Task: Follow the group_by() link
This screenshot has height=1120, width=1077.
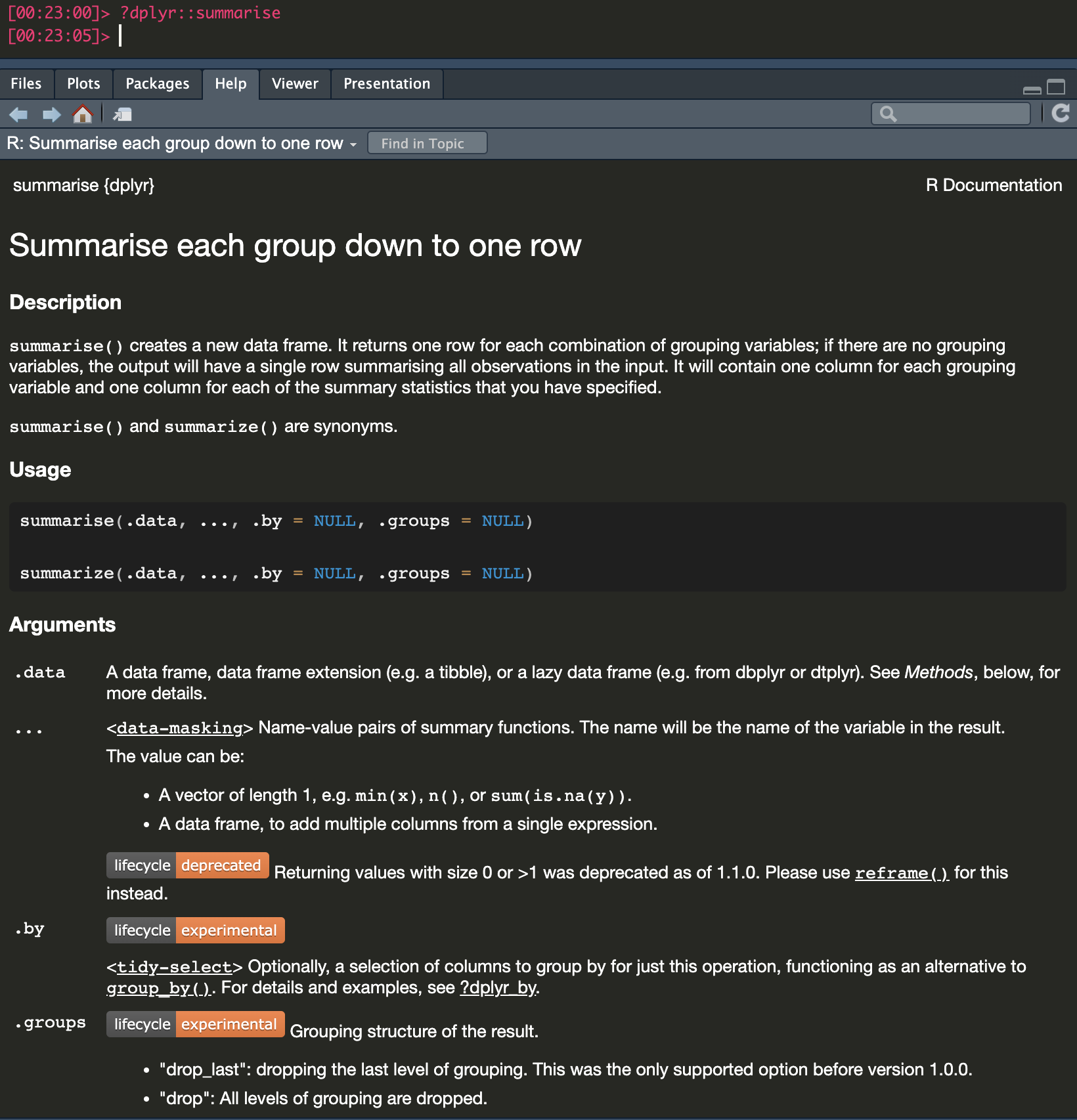Action: pyautogui.click(x=158, y=988)
